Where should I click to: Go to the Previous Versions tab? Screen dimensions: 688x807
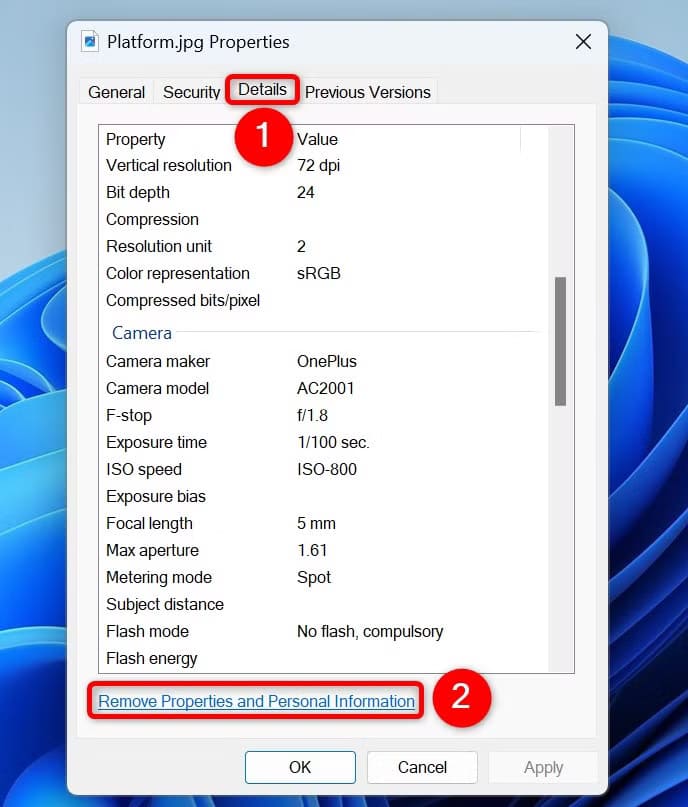[x=367, y=92]
